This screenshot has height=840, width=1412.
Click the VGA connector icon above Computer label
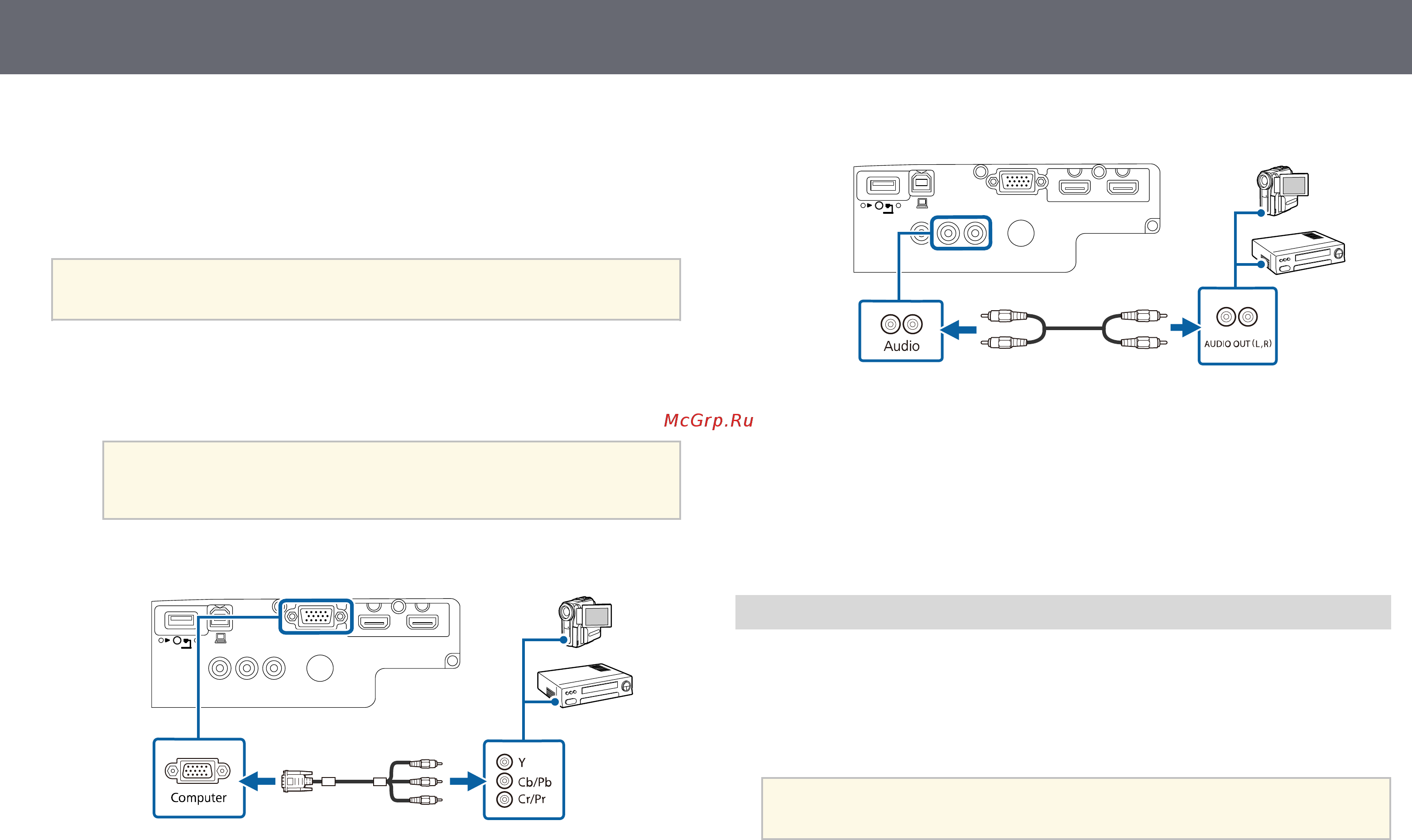click(197, 770)
